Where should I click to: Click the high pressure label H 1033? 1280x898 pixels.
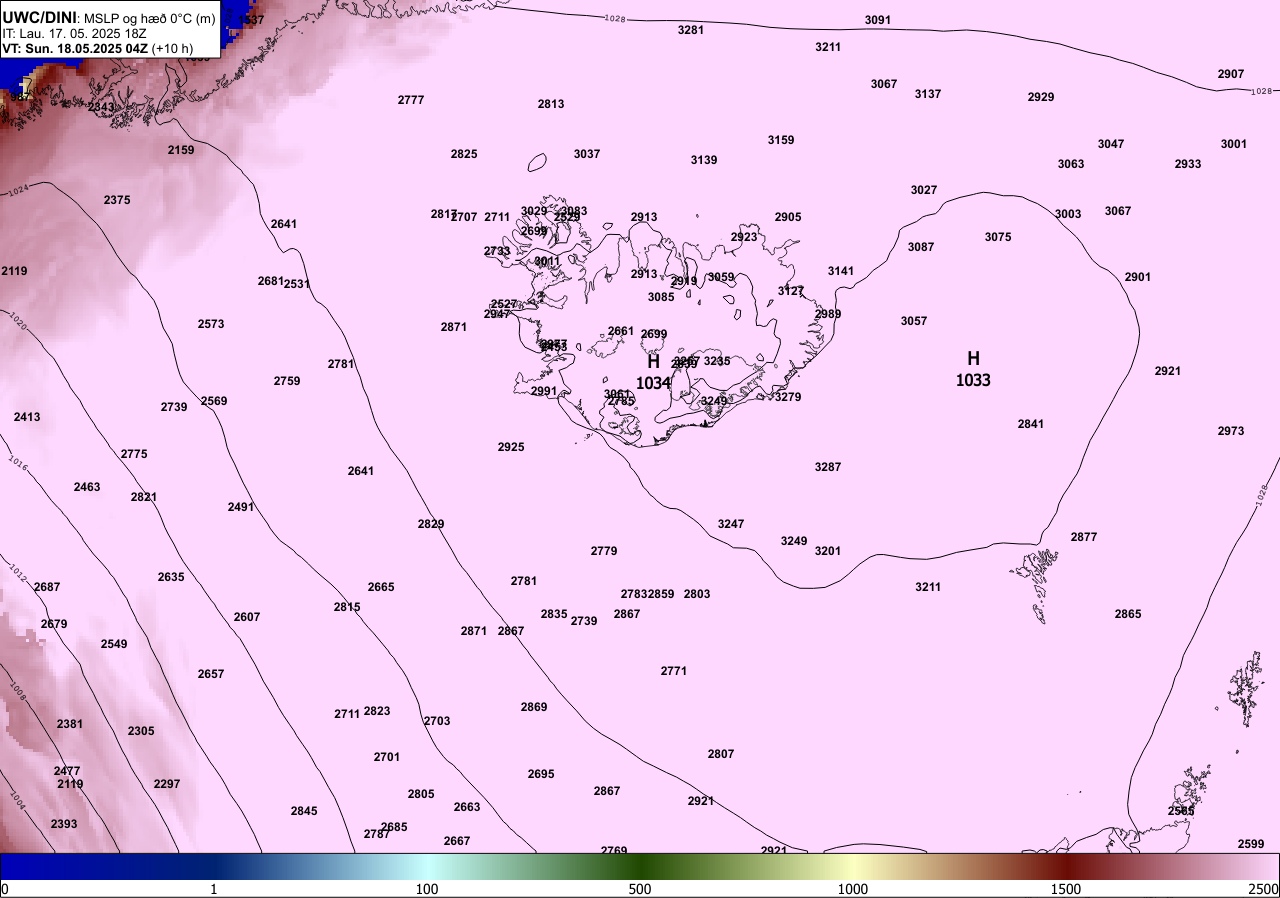tap(973, 368)
